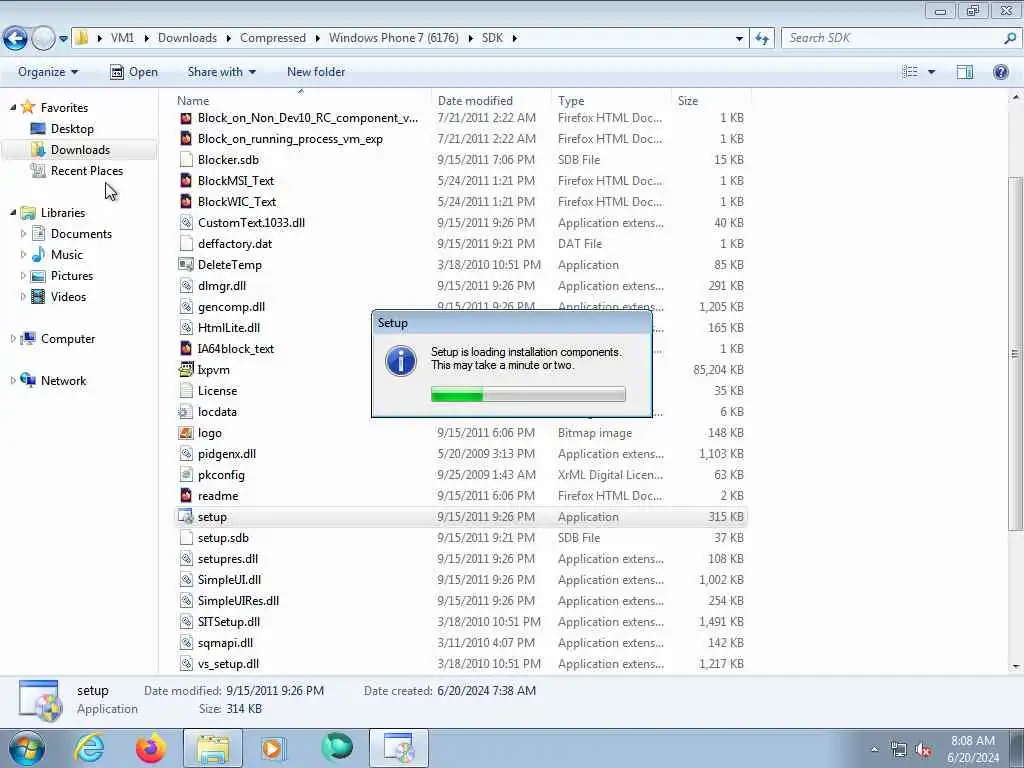
Task: Expand the Documents library node
Action: [24, 233]
